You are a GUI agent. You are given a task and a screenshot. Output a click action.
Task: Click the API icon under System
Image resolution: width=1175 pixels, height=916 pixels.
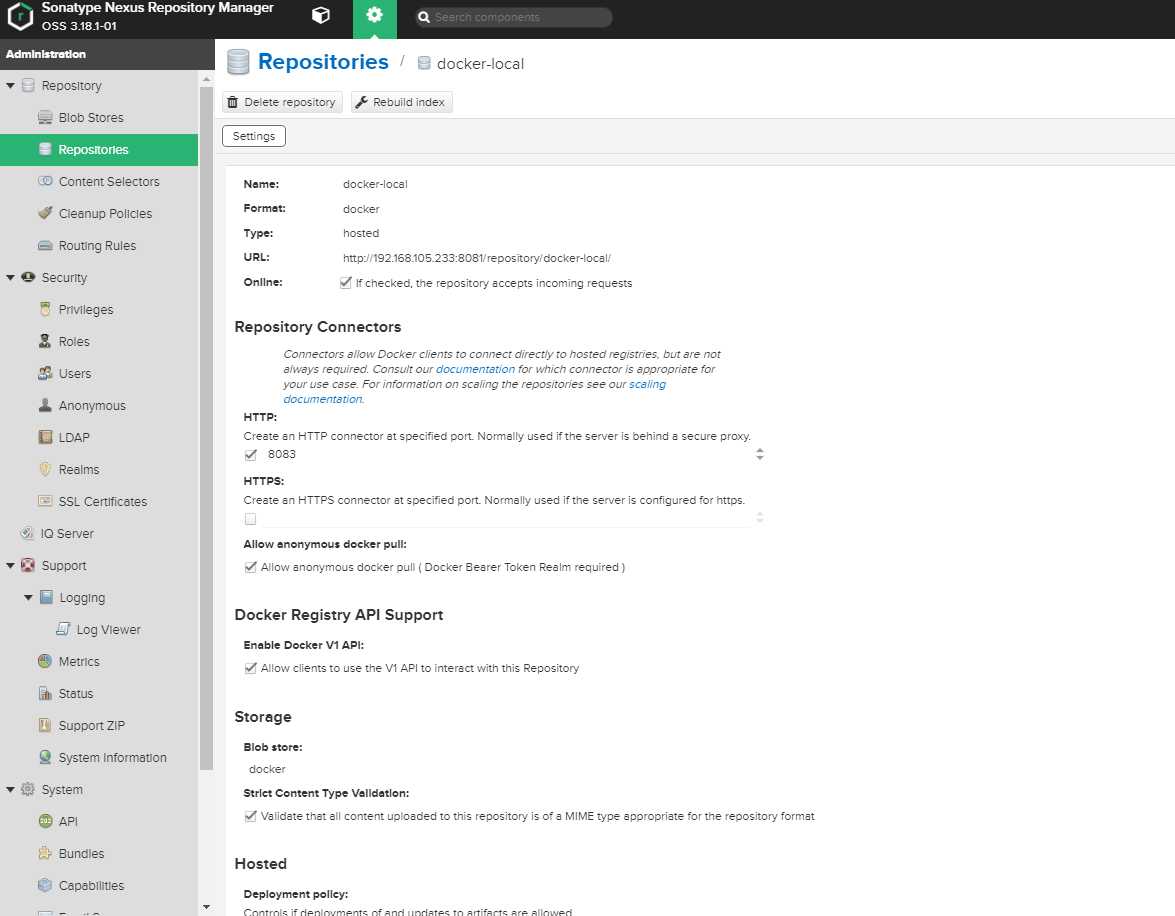(x=45, y=822)
